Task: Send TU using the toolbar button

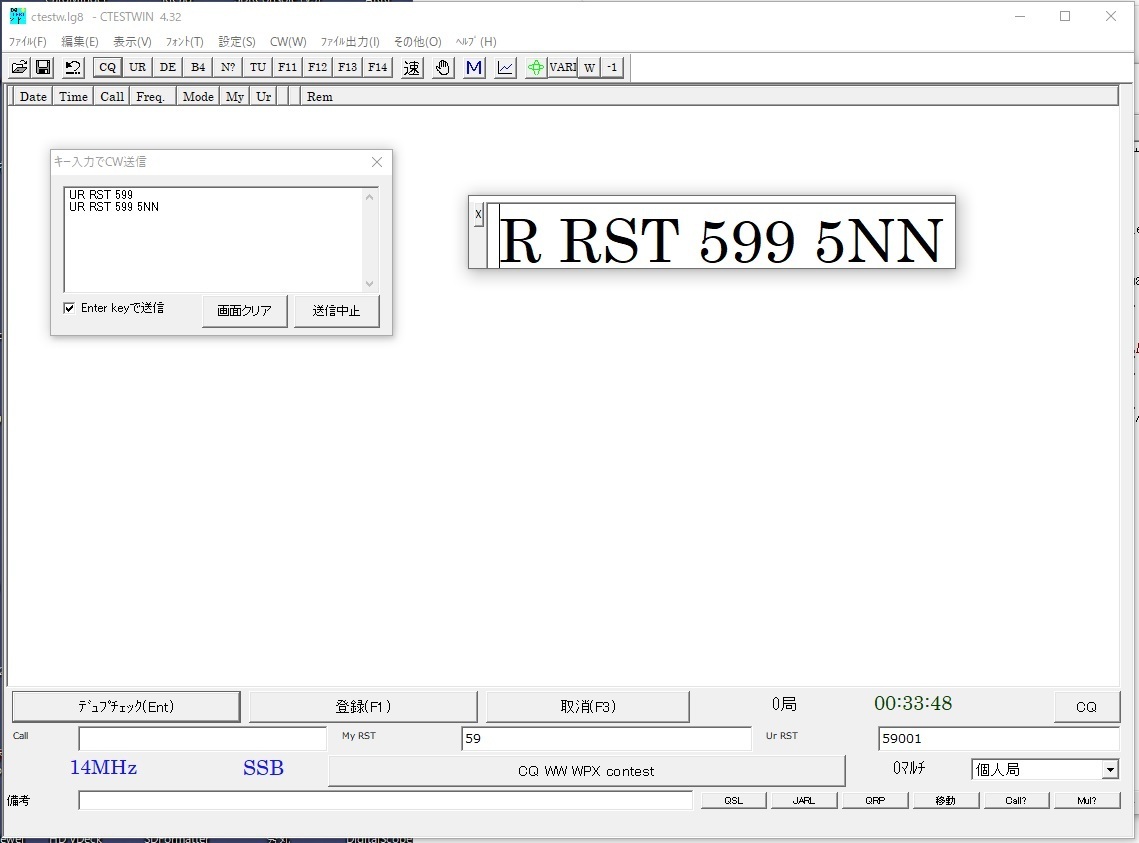Action: 258,67
